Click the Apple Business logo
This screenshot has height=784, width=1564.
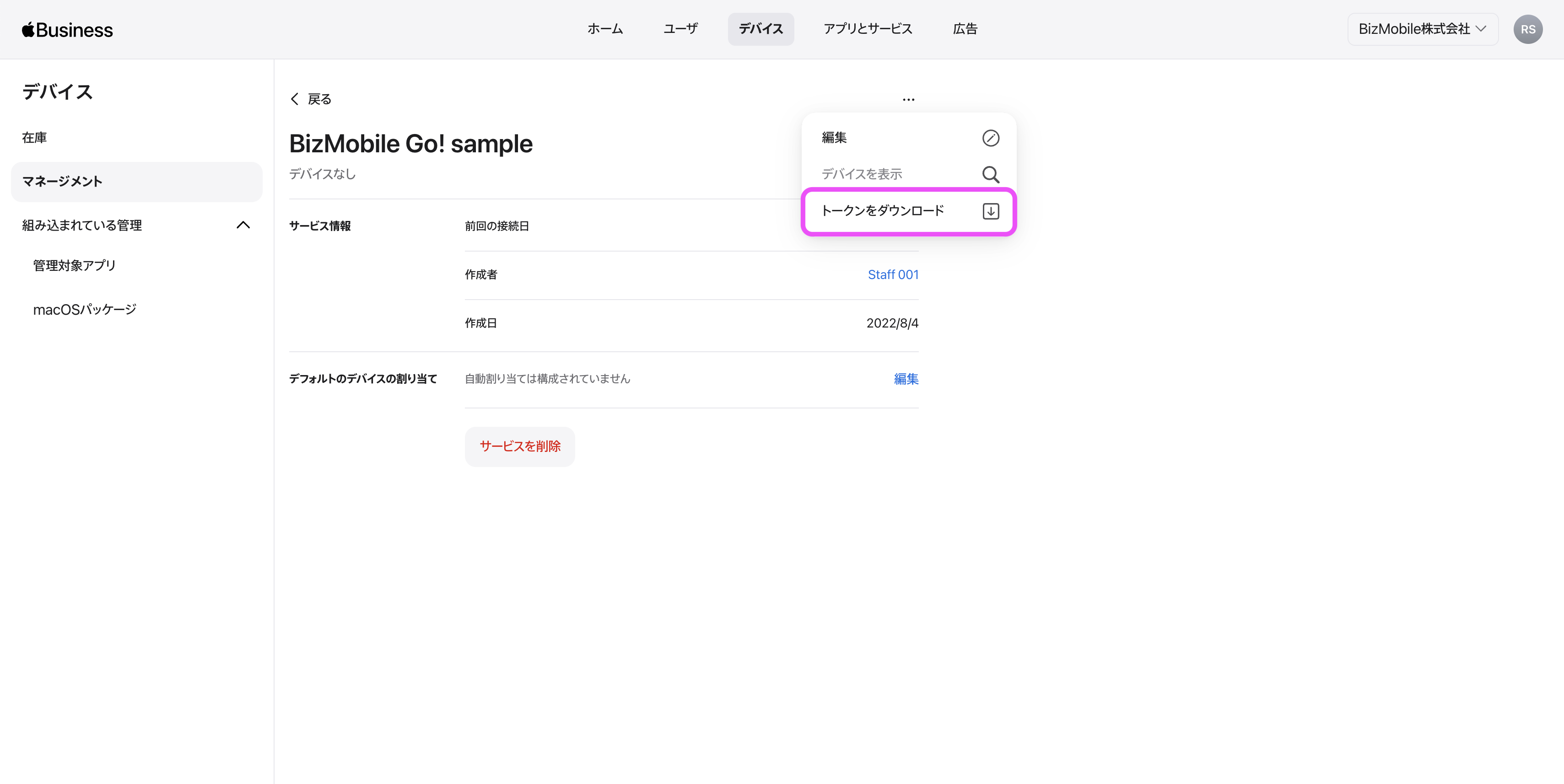click(67, 30)
